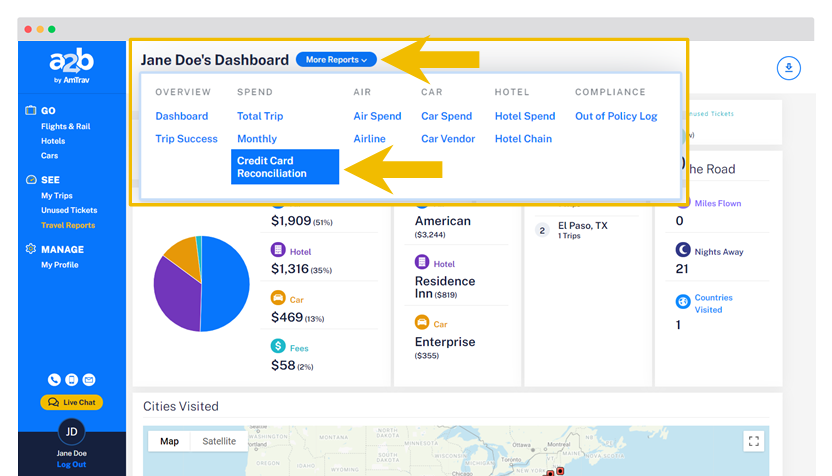The image size is (832, 476).
Task: Open the Out of Policy Log report
Action: tap(616, 116)
